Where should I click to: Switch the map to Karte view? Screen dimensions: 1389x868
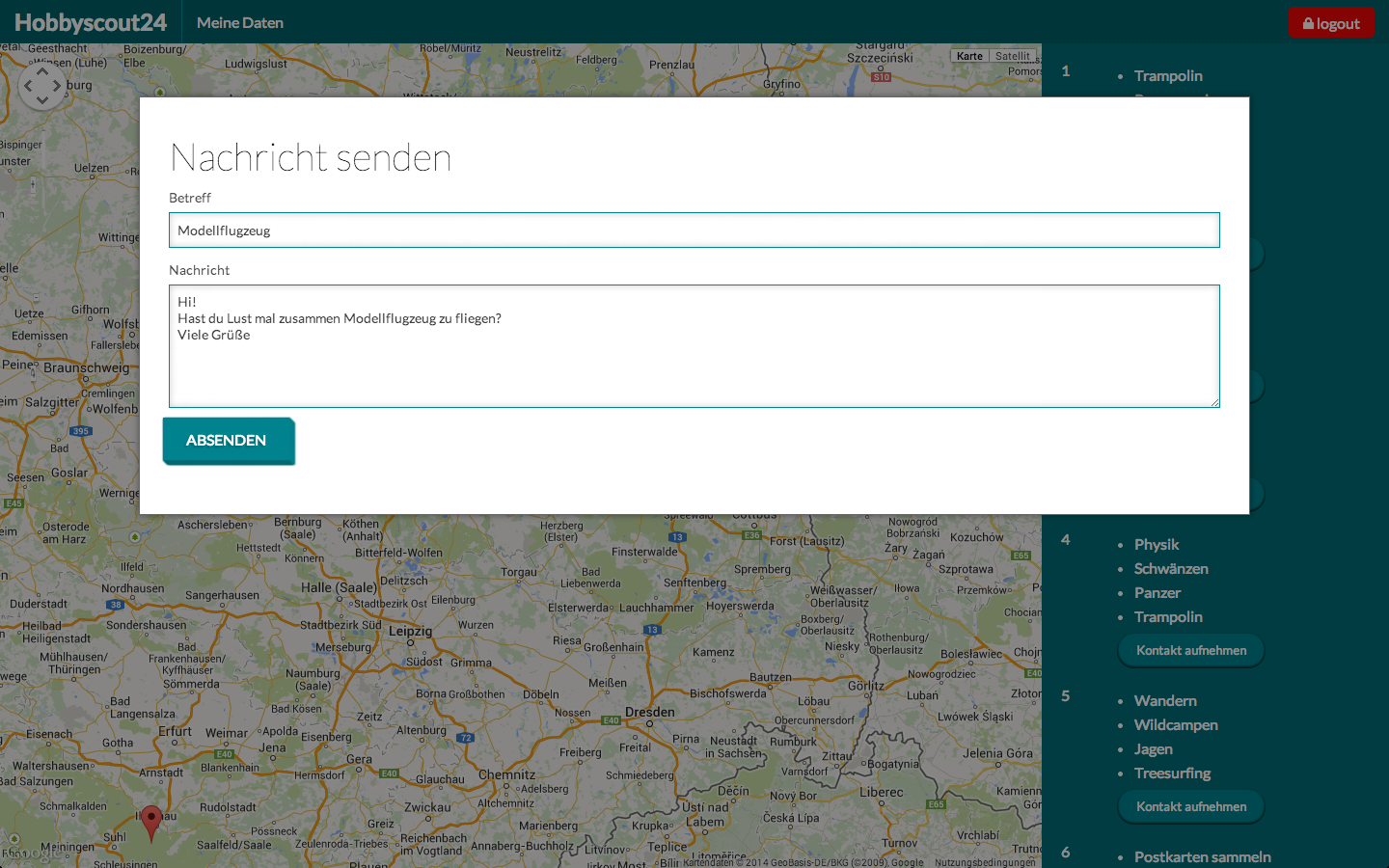969,56
